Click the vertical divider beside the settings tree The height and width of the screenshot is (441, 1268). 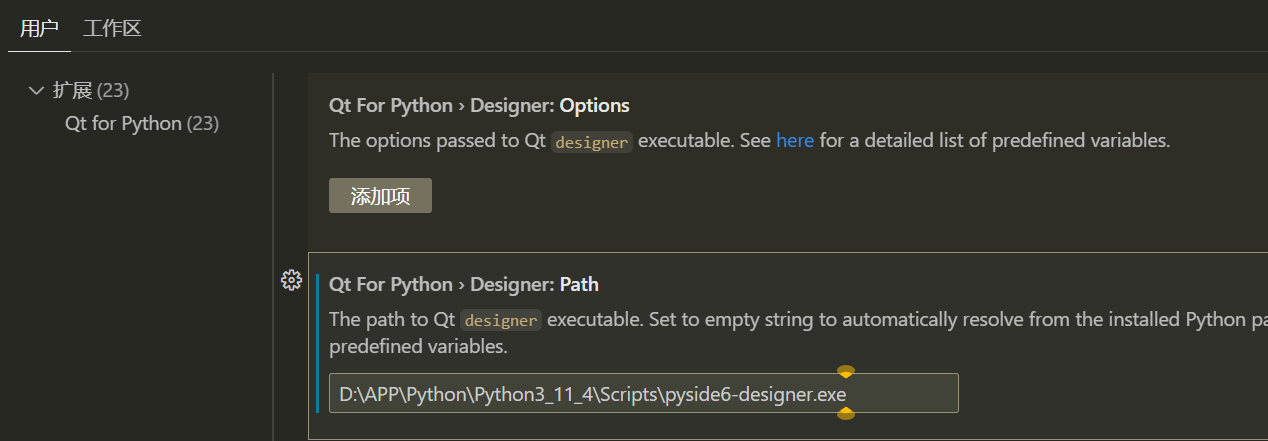pos(273,250)
